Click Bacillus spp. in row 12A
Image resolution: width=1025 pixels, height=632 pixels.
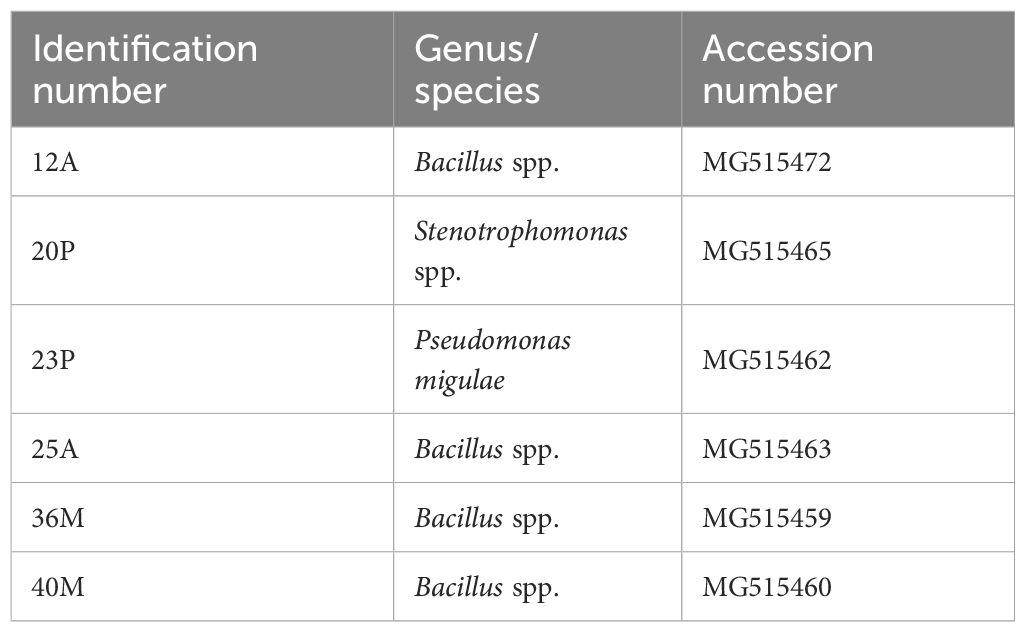tap(487, 162)
